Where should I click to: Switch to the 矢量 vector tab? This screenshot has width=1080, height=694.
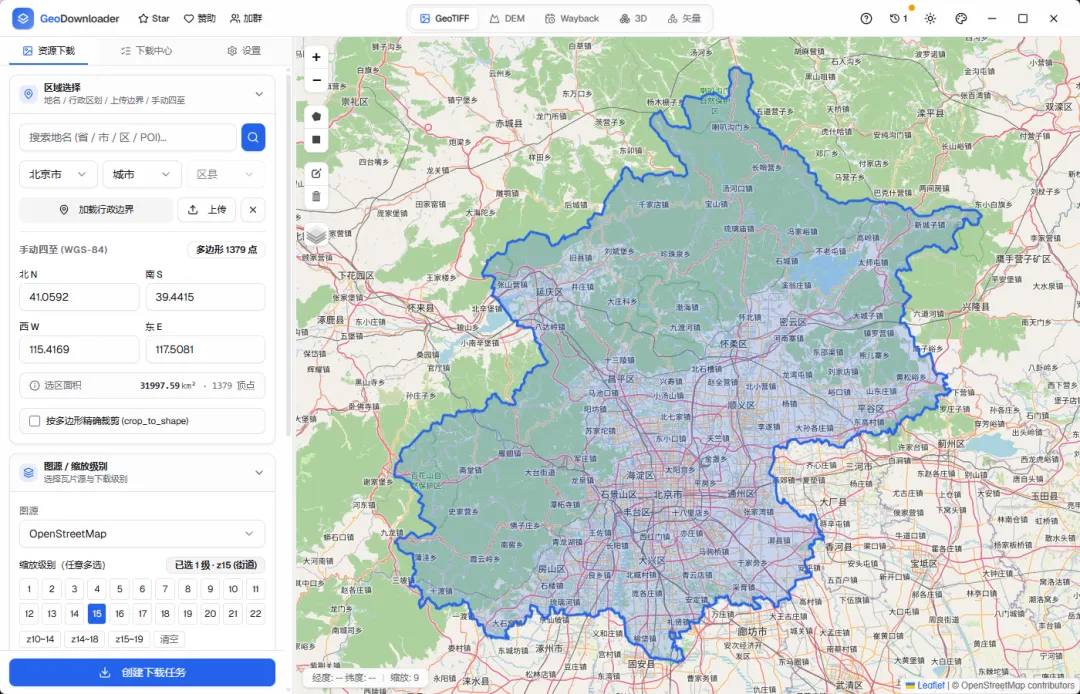pyautogui.click(x=684, y=19)
